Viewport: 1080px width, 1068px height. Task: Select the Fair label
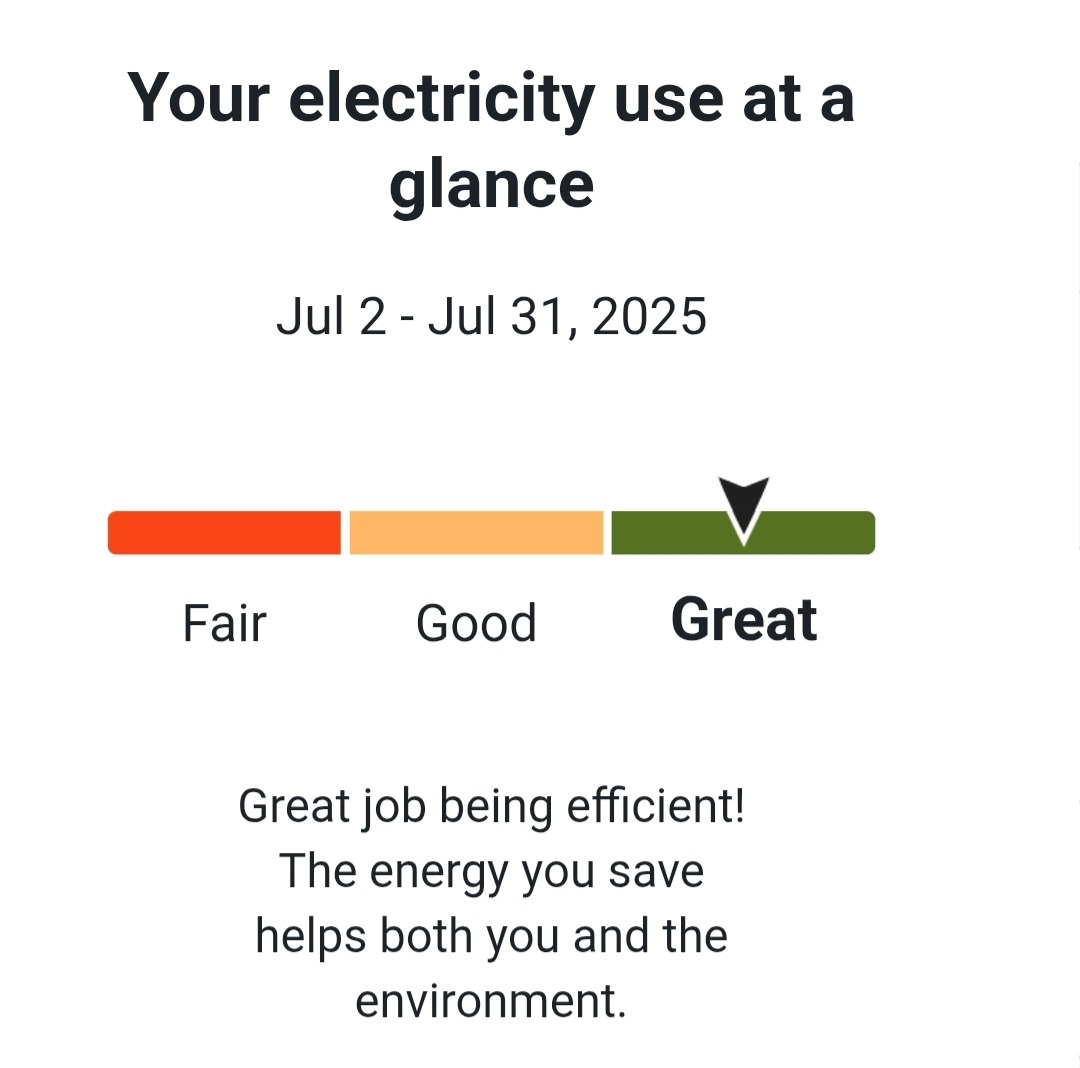pyautogui.click(x=225, y=623)
